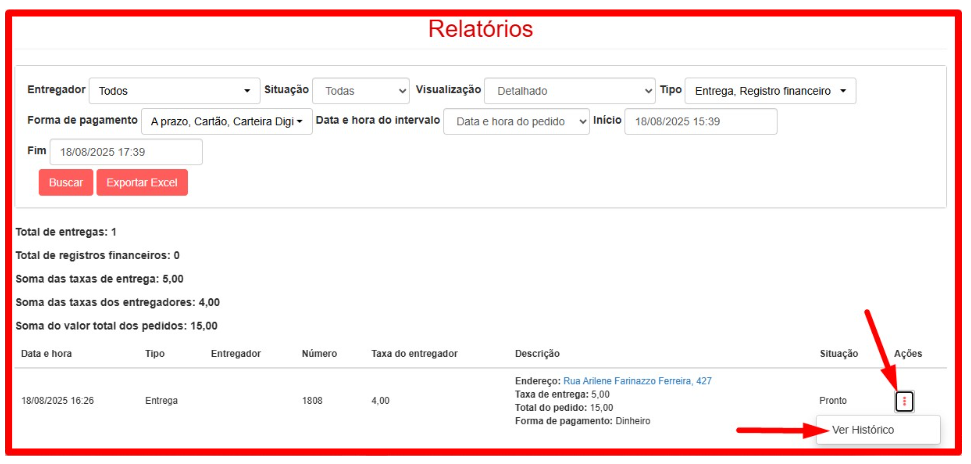This screenshot has width=971, height=464.
Task: Click the Início date-time field
Action: tap(700, 121)
